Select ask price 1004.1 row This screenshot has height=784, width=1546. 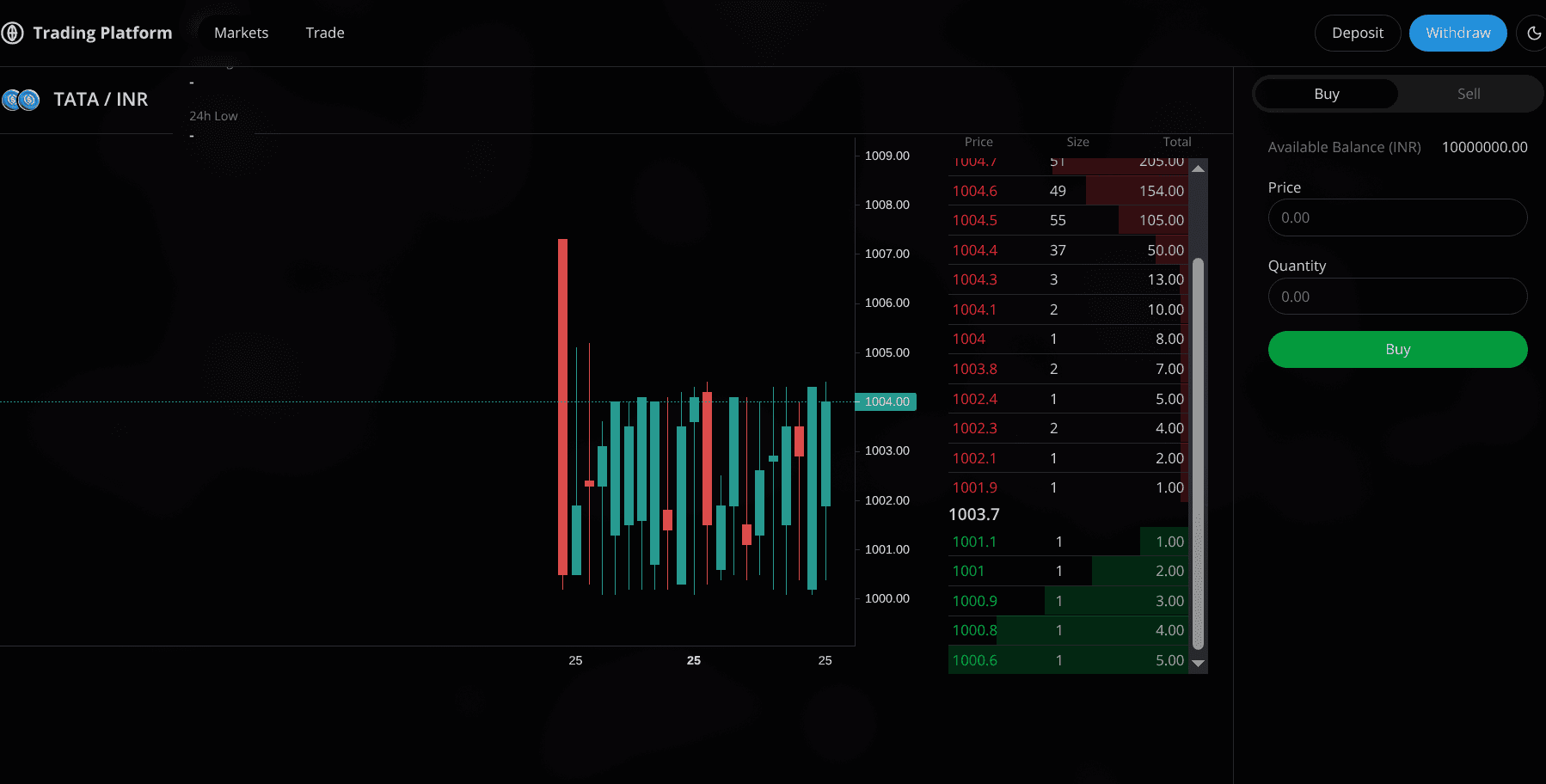point(1068,309)
